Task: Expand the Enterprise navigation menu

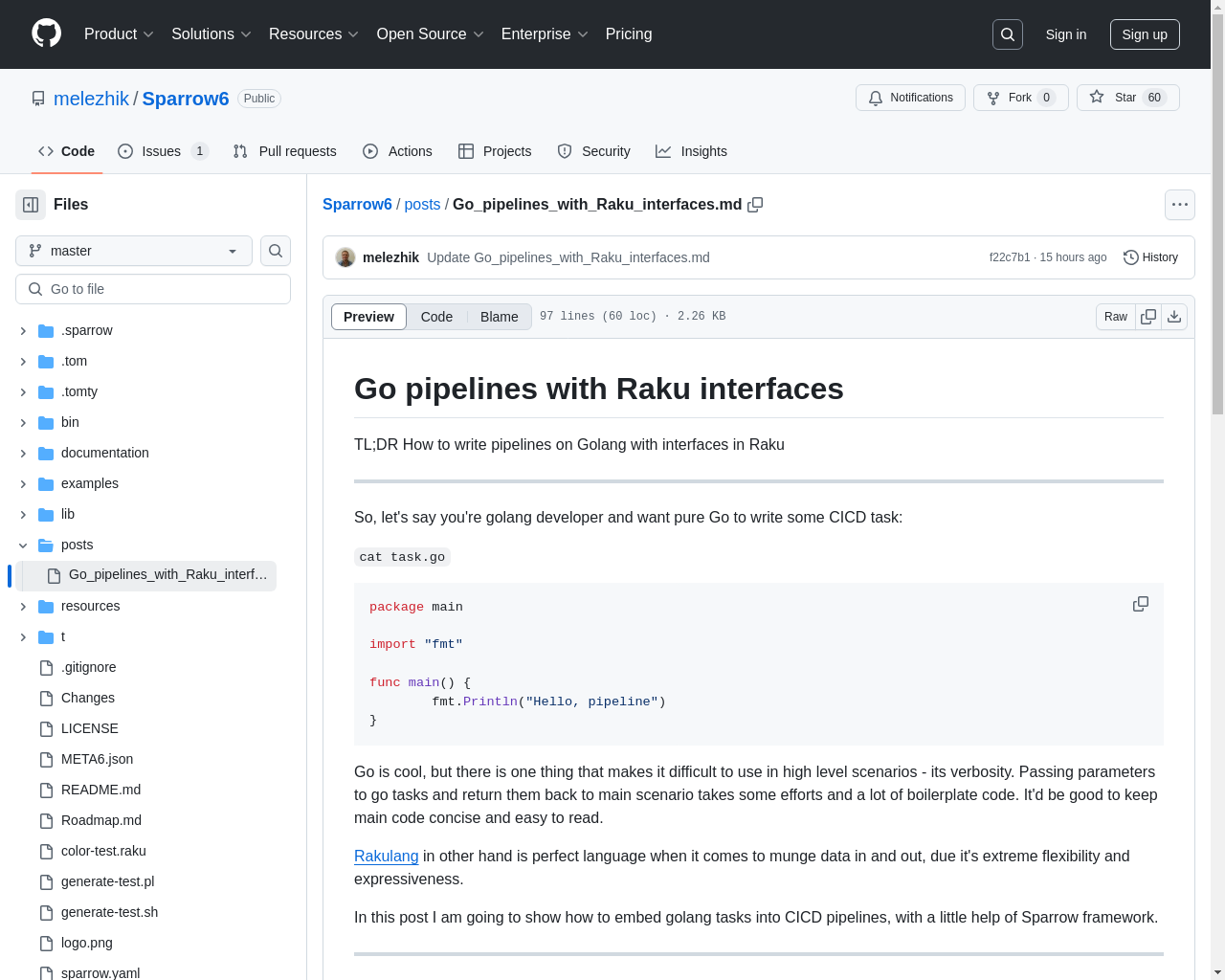Action: 545,34
